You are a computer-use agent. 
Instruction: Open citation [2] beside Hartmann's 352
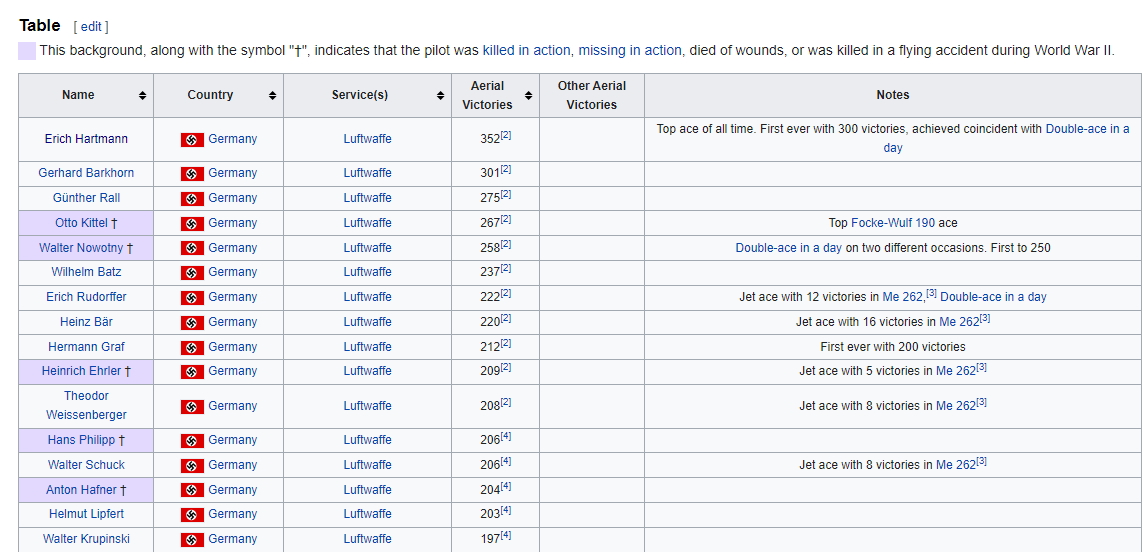click(506, 134)
